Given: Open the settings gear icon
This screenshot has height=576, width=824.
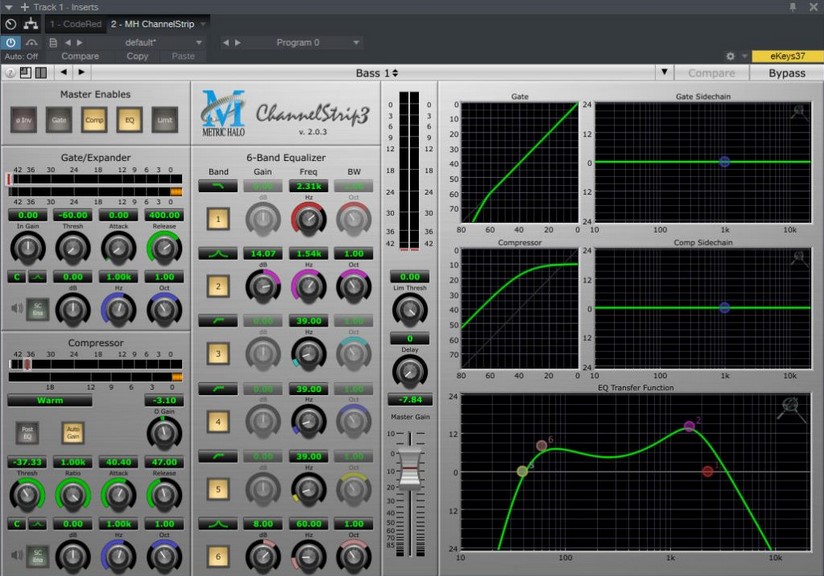Looking at the screenshot, I should [x=730, y=56].
